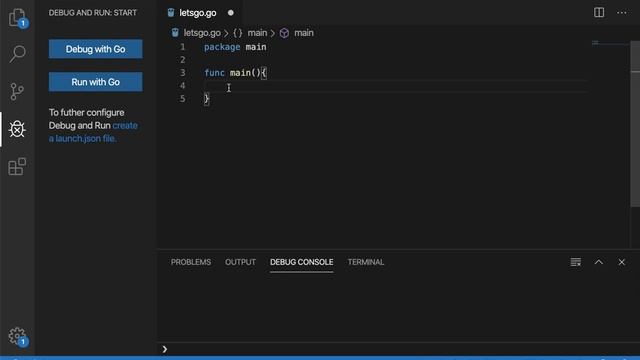Click line number 3 in gutter

pos(182,73)
